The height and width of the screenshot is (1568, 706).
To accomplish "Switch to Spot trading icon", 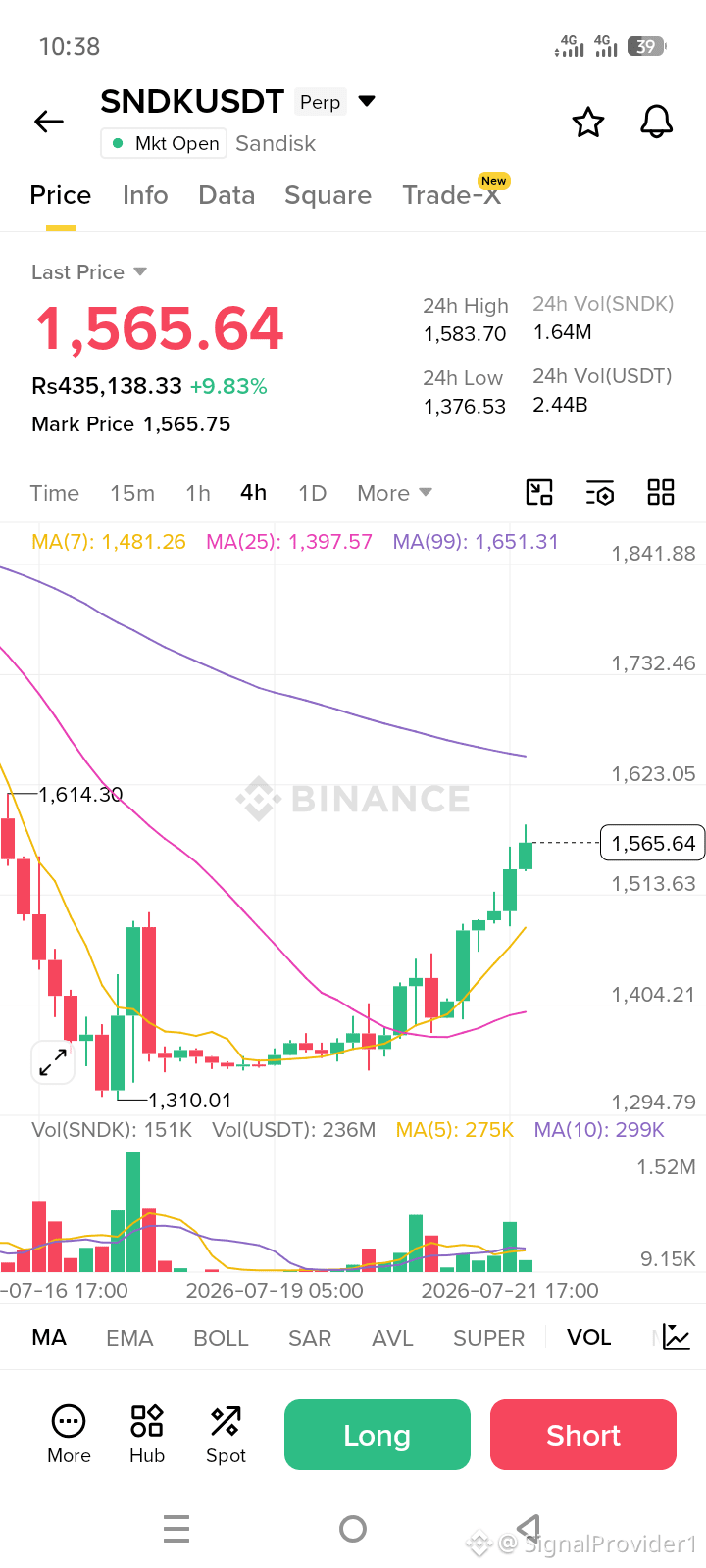I will click(226, 1435).
